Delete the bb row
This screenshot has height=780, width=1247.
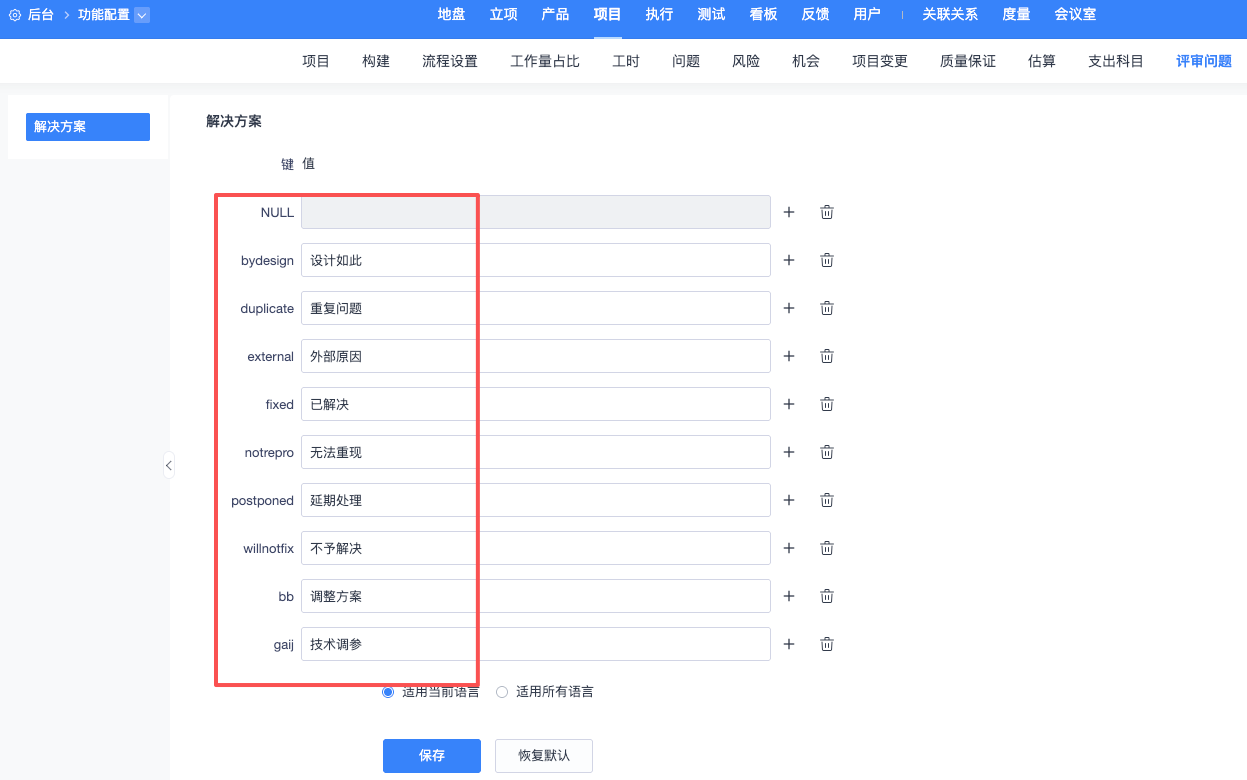(x=827, y=596)
